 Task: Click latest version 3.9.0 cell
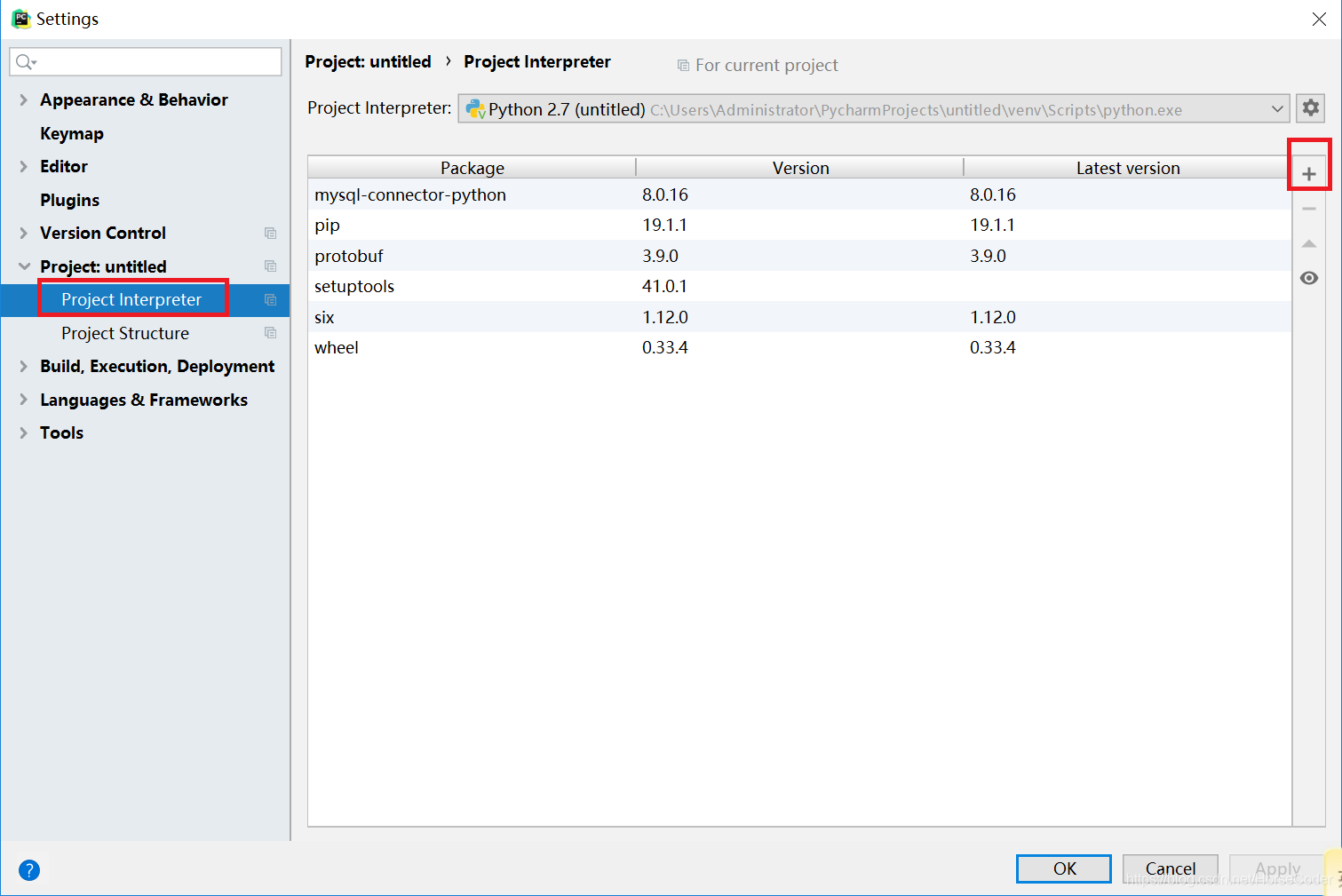[988, 256]
